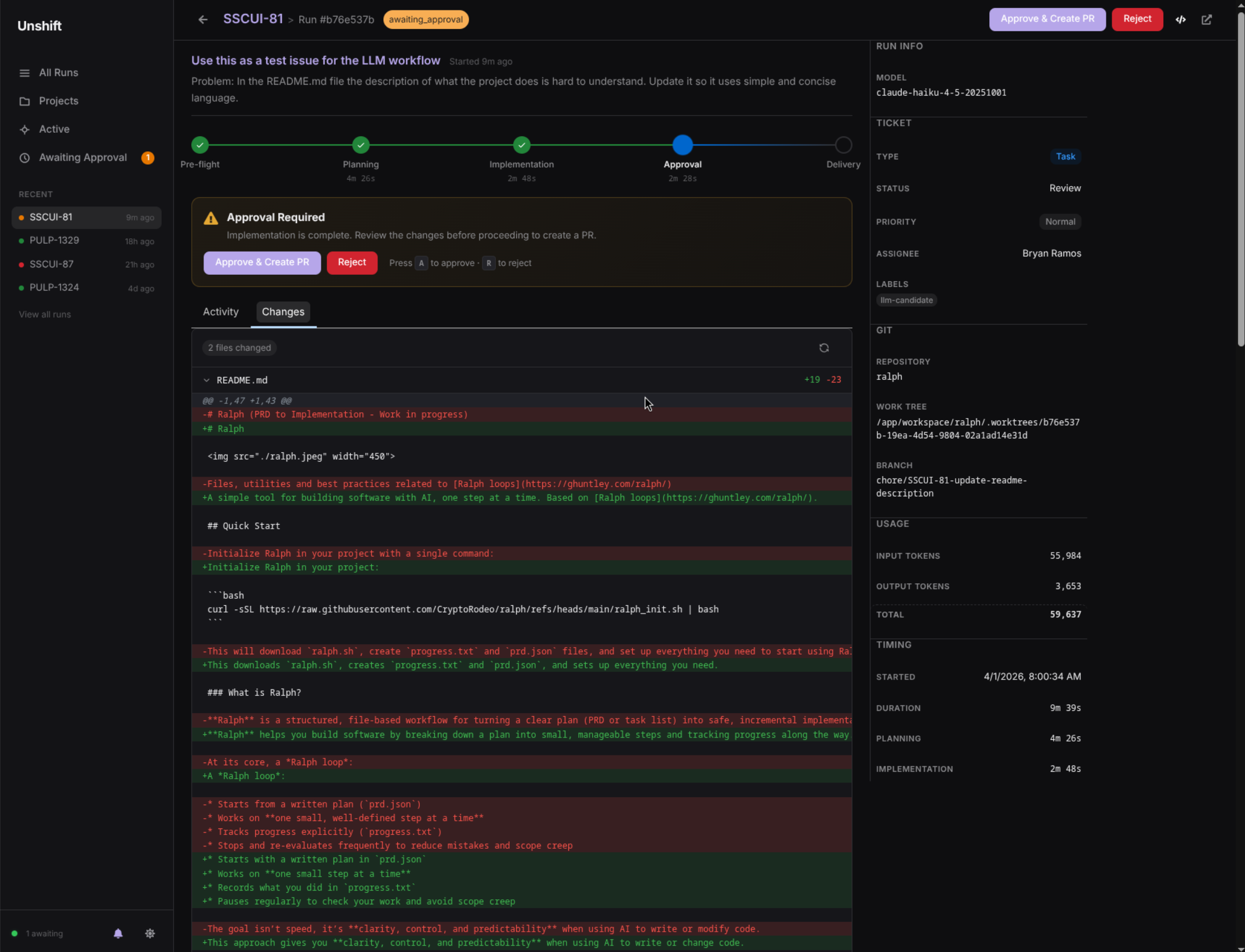Open the code view icon in top toolbar
The image size is (1245, 952).
pyautogui.click(x=1181, y=19)
